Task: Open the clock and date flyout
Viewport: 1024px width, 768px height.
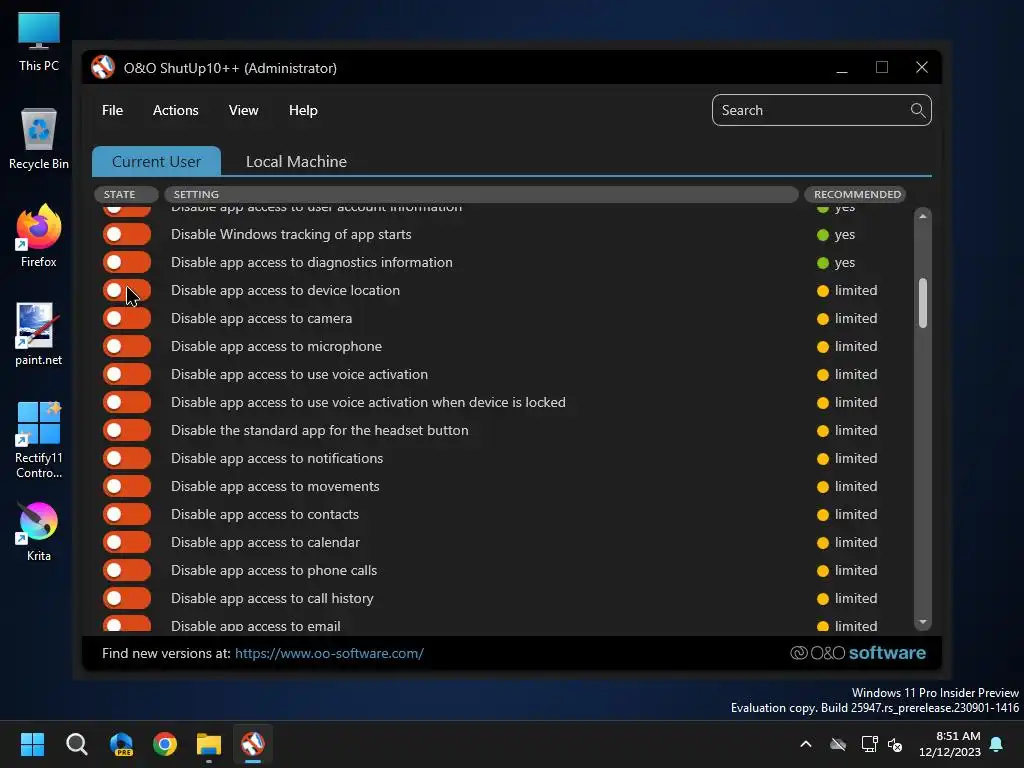Action: (x=950, y=744)
